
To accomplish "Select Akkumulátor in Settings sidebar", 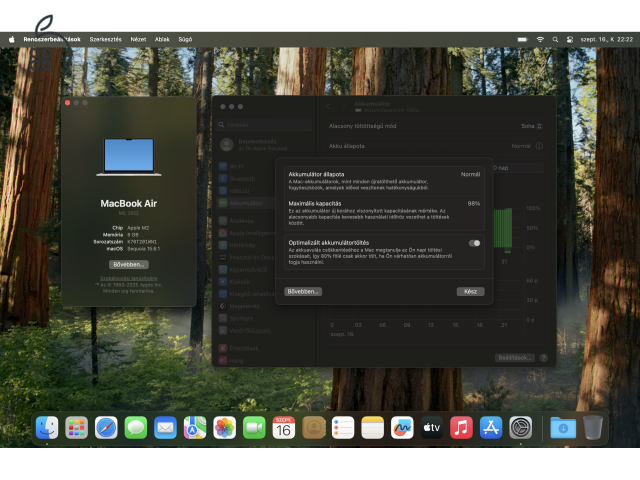I will (246, 203).
